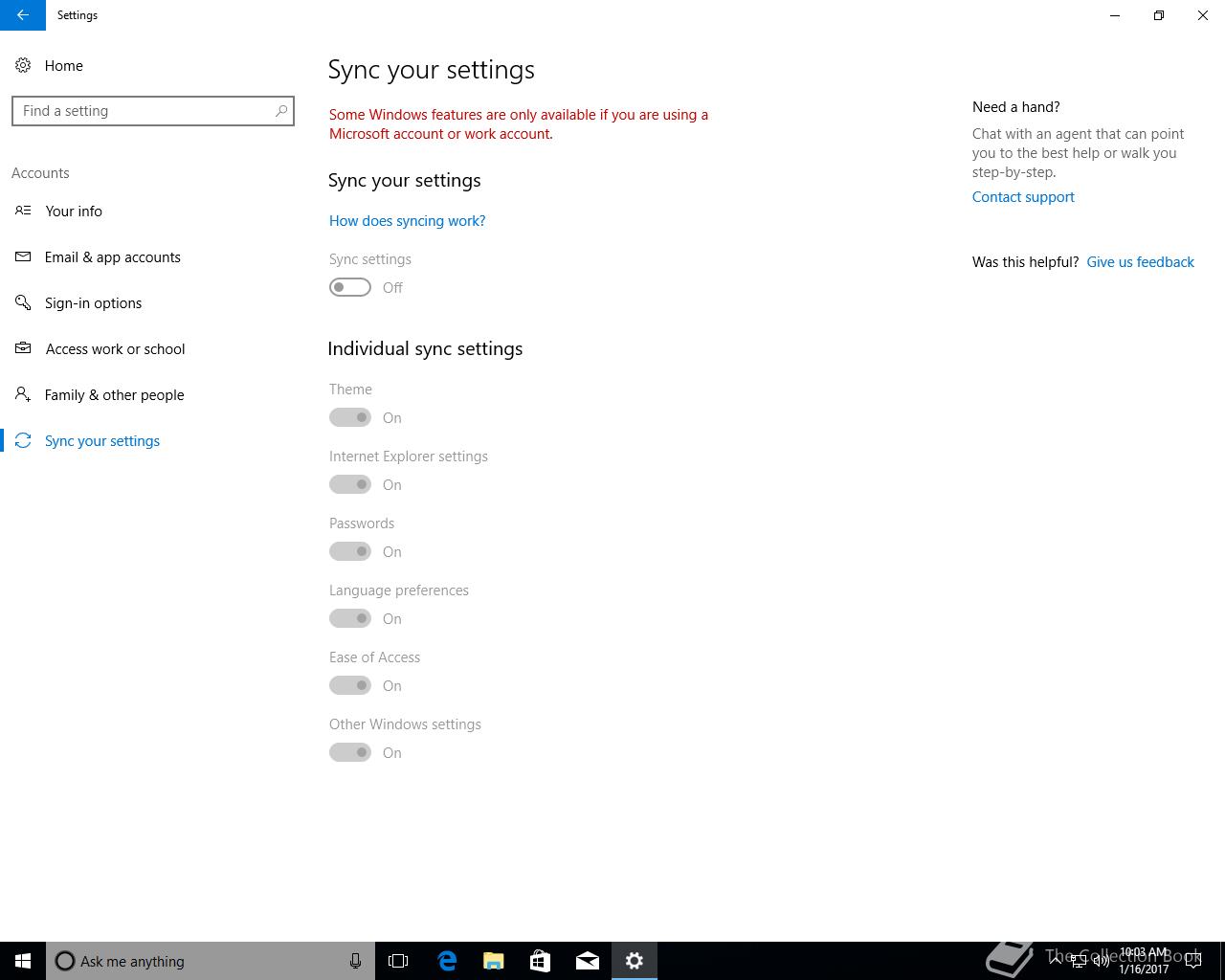This screenshot has width=1225, height=980.
Task: Click the Find a setting search box
Action: [x=153, y=111]
